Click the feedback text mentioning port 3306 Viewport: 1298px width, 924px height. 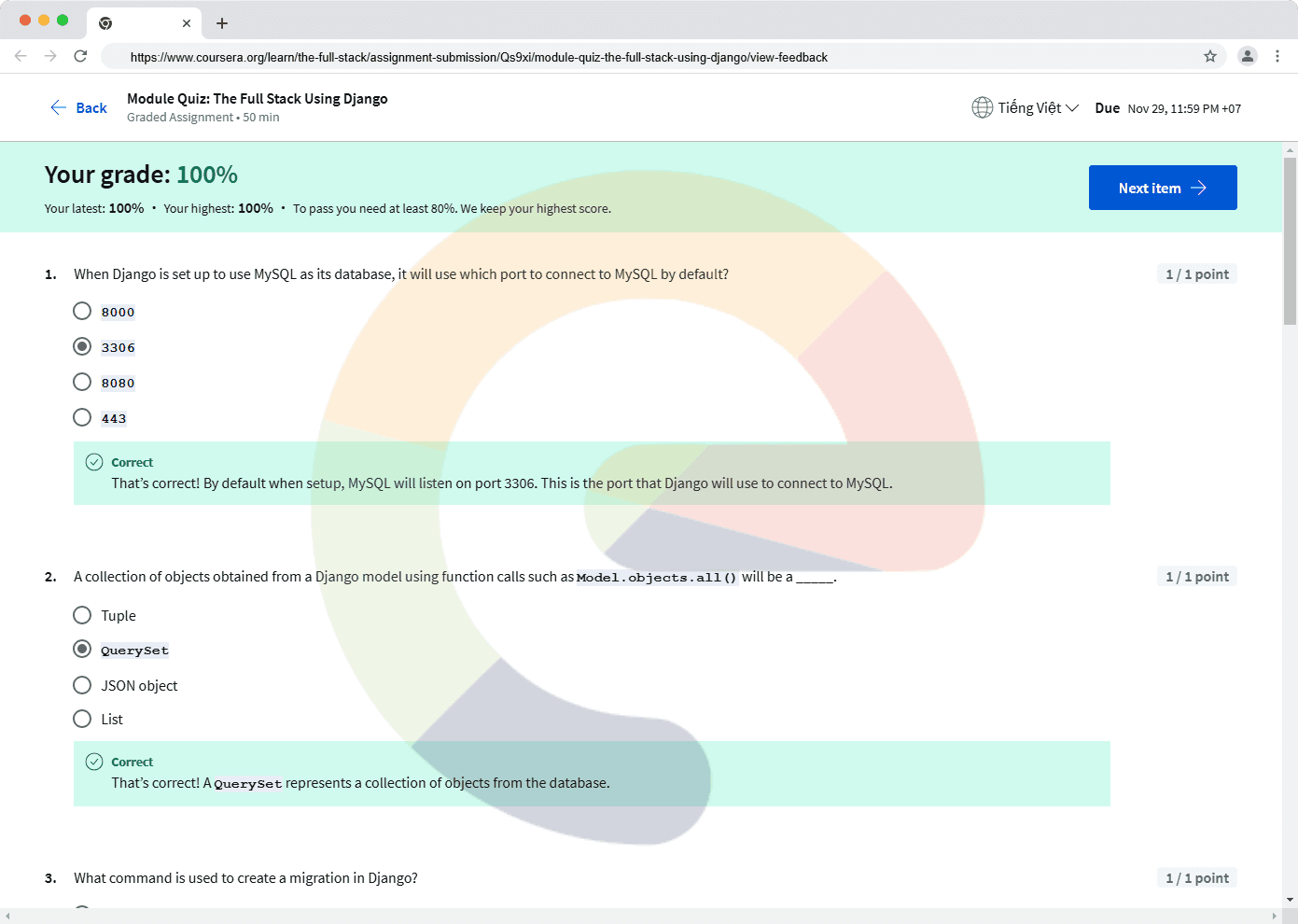[502, 483]
